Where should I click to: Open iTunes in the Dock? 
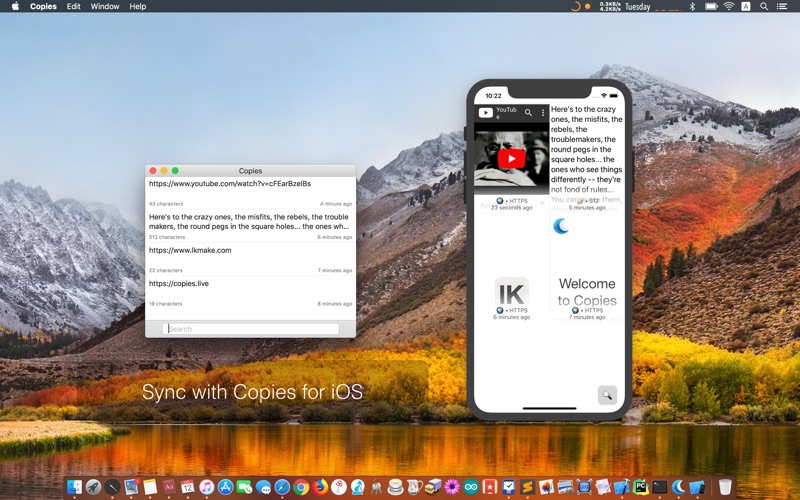coord(207,487)
